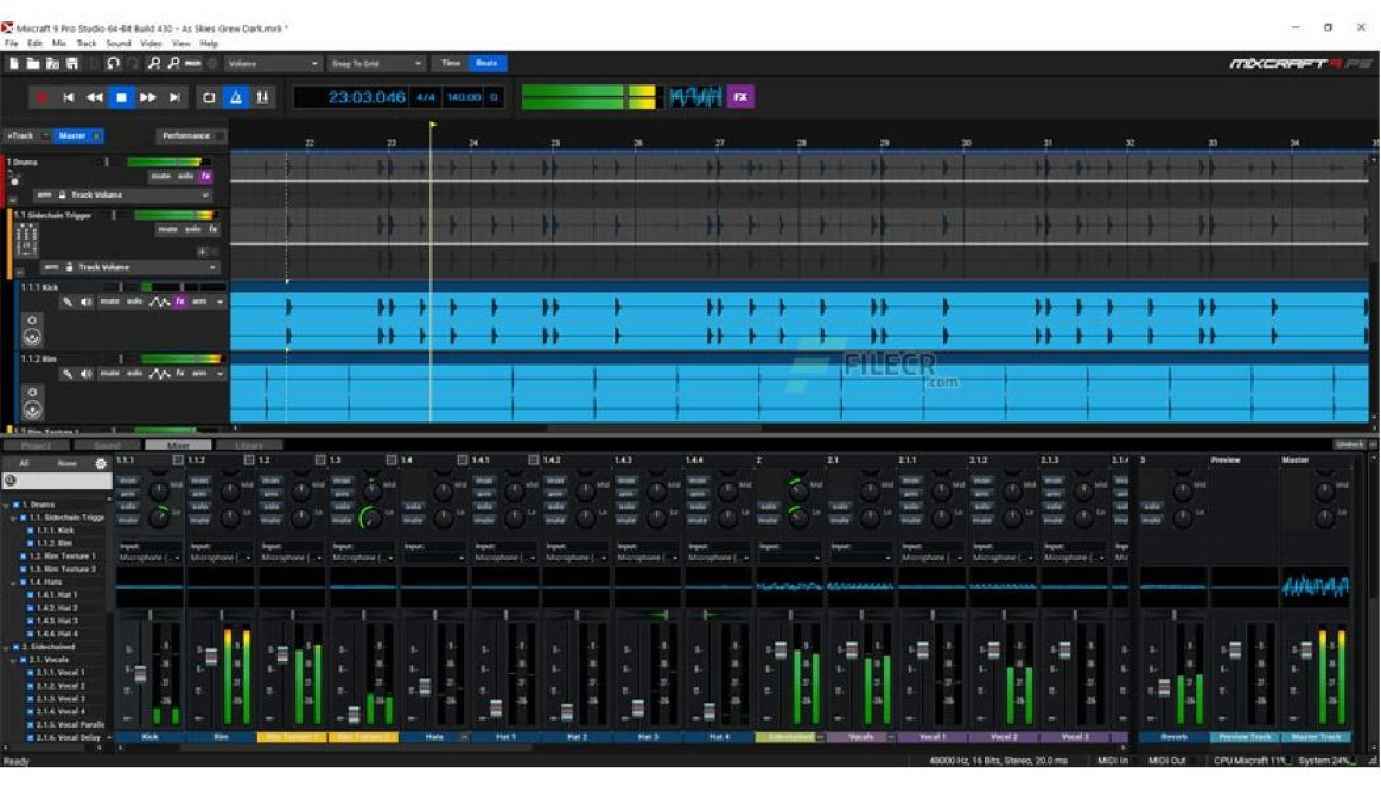Click the Beats display mode button

point(486,63)
